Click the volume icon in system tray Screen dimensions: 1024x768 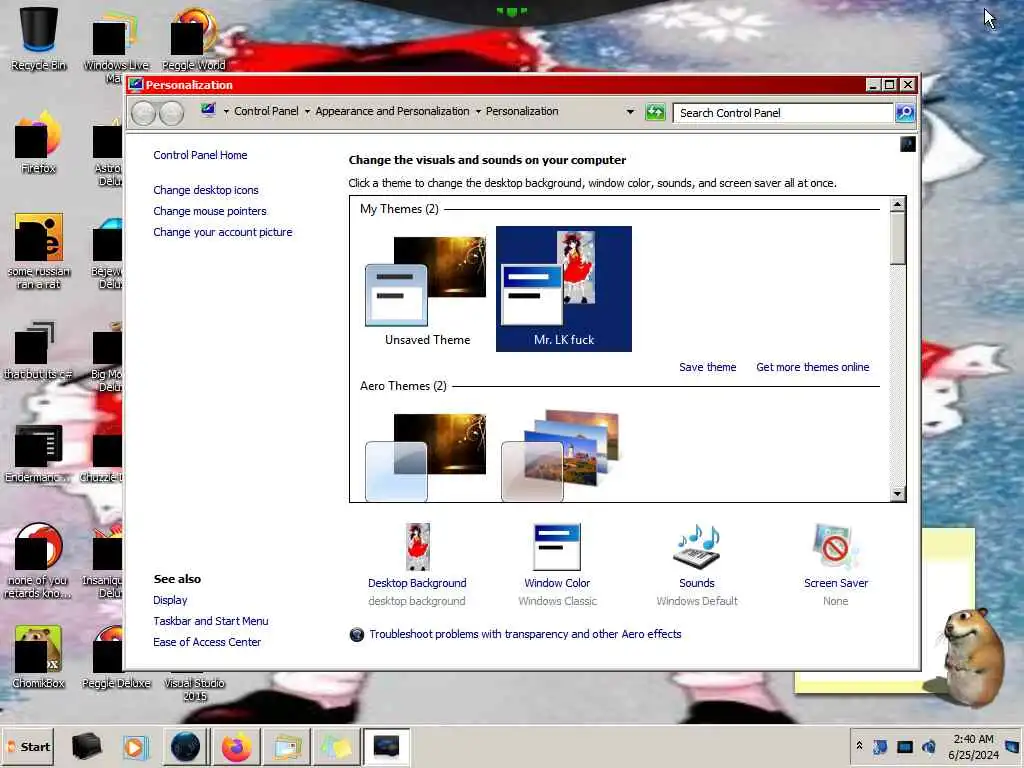(x=929, y=746)
